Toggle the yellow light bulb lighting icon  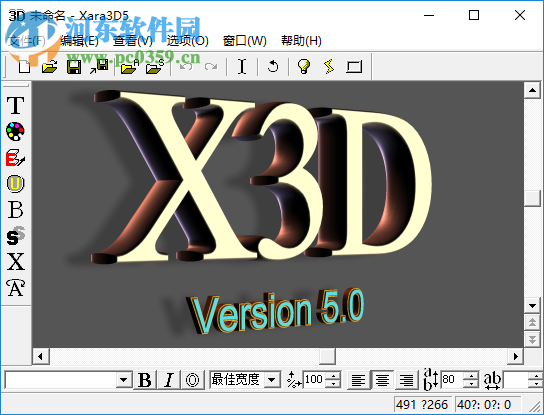[304, 66]
